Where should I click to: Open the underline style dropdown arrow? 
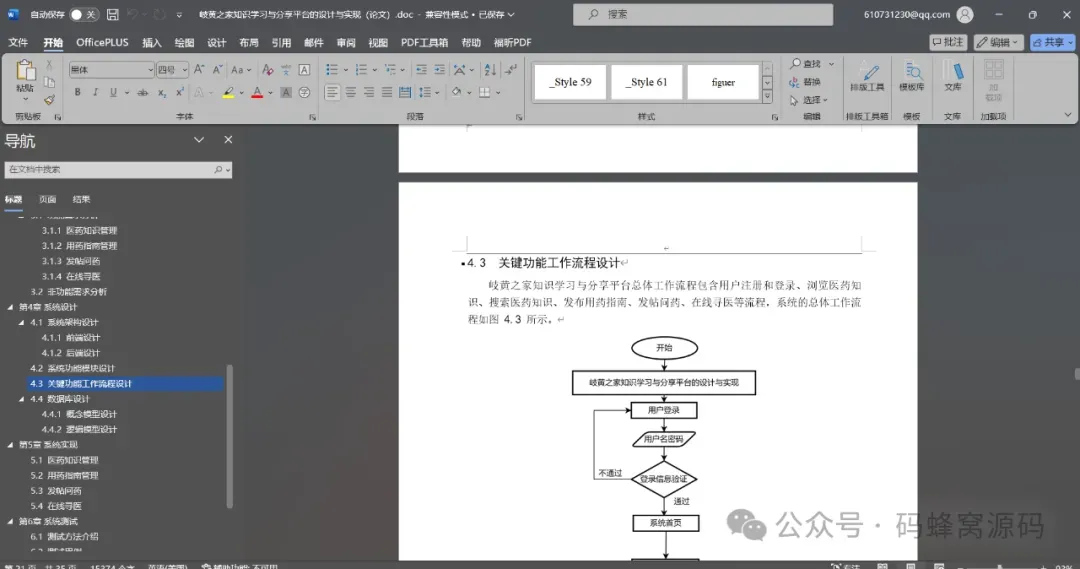click(x=127, y=92)
